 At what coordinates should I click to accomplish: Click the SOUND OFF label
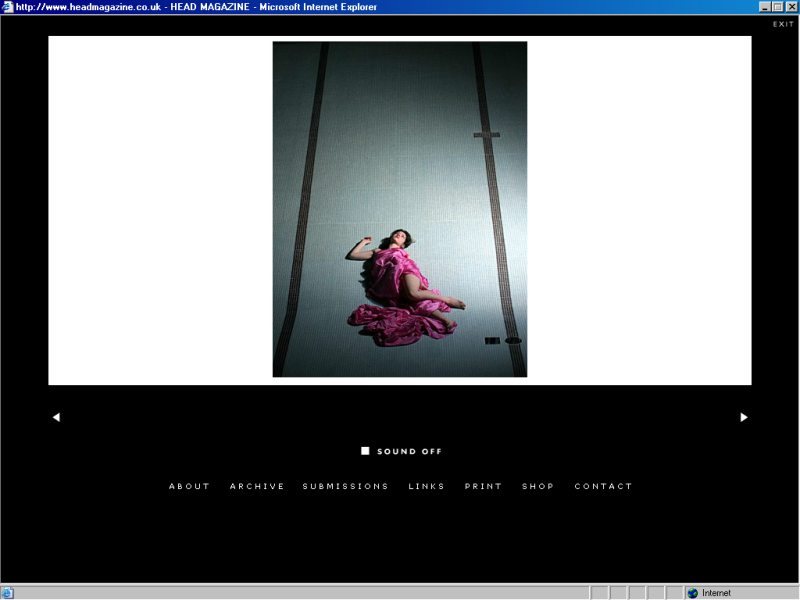pyautogui.click(x=409, y=451)
